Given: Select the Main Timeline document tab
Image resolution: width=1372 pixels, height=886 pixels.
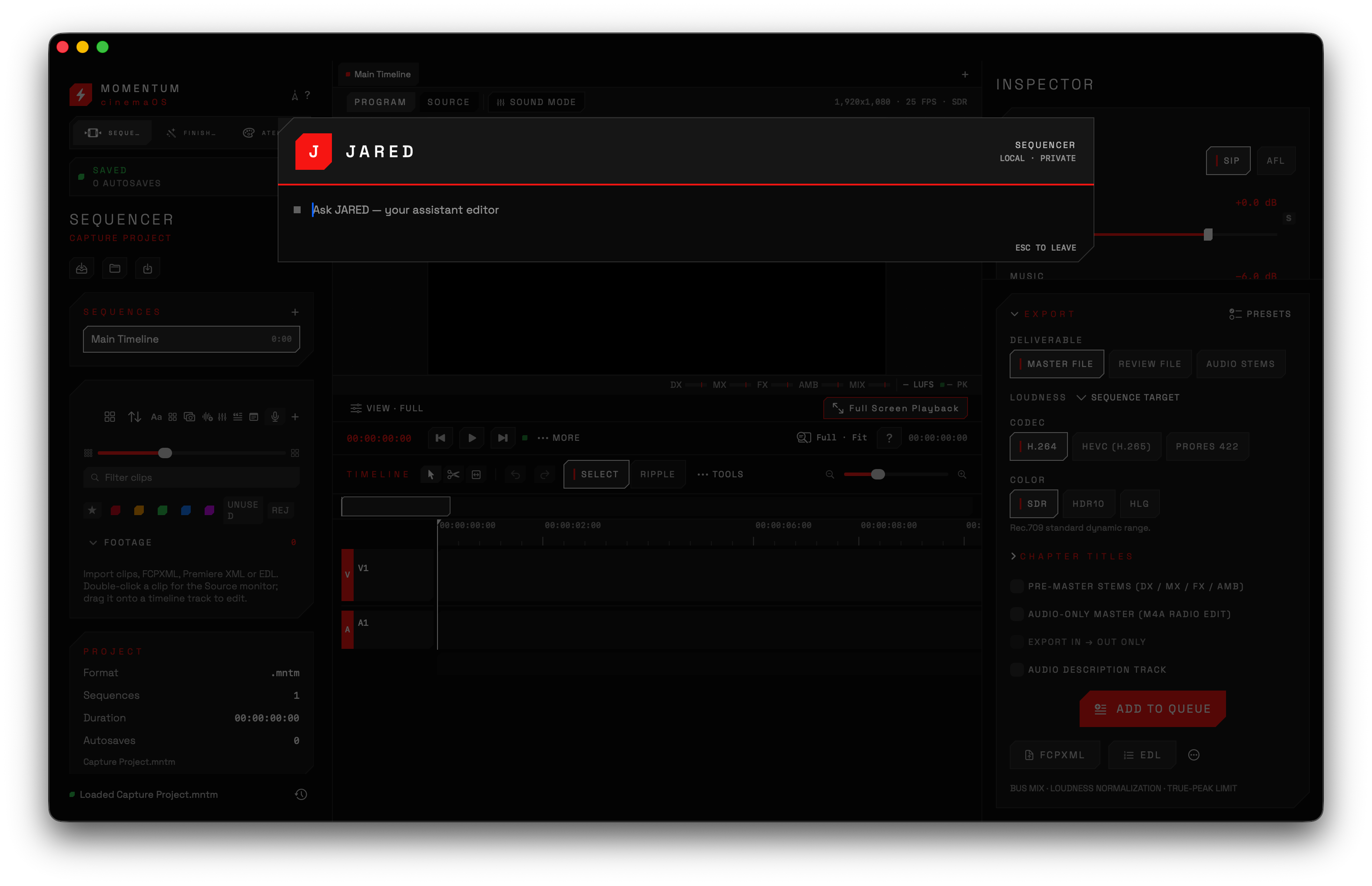Looking at the screenshot, I should 379,74.
